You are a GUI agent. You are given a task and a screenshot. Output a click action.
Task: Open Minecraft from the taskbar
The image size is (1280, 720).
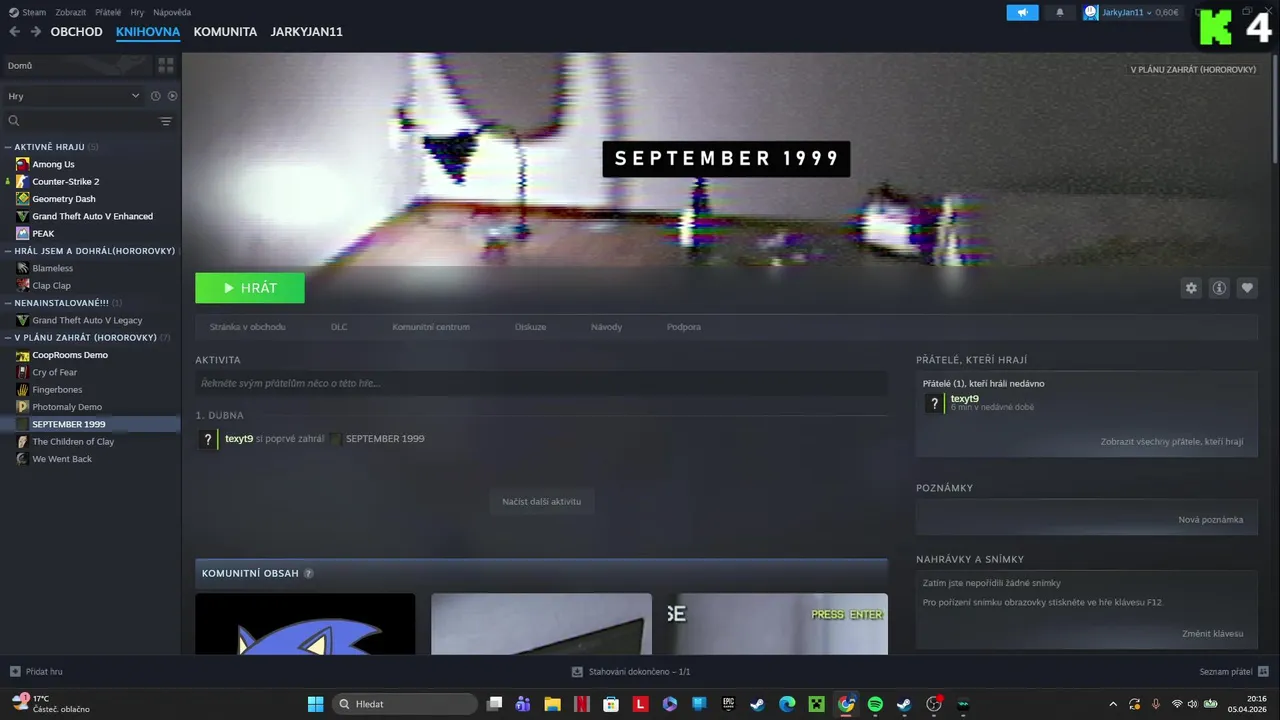pyautogui.click(x=816, y=704)
